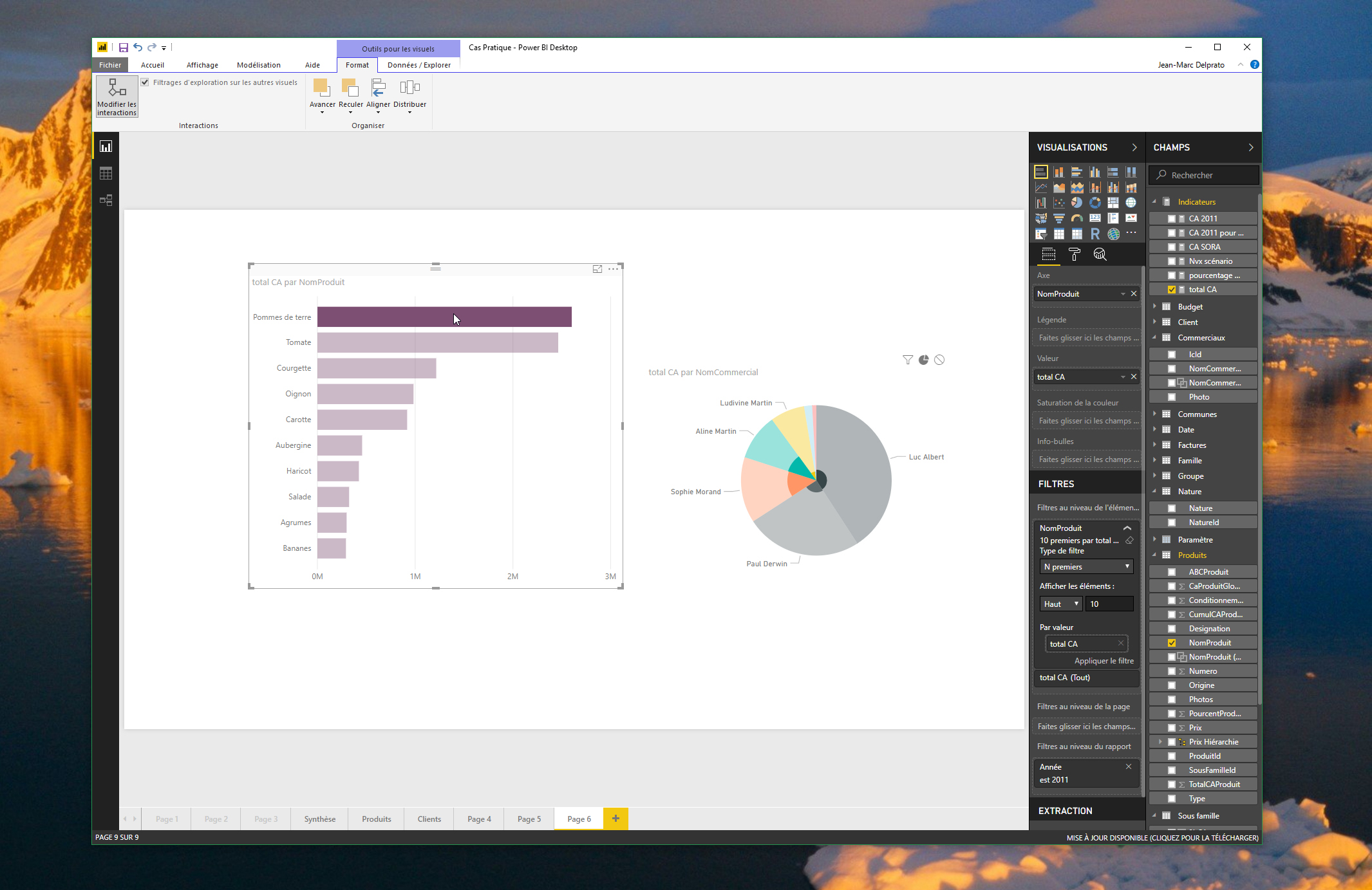1372x890 pixels.
Task: Check the CA 2011 field
Action: (x=1172, y=219)
